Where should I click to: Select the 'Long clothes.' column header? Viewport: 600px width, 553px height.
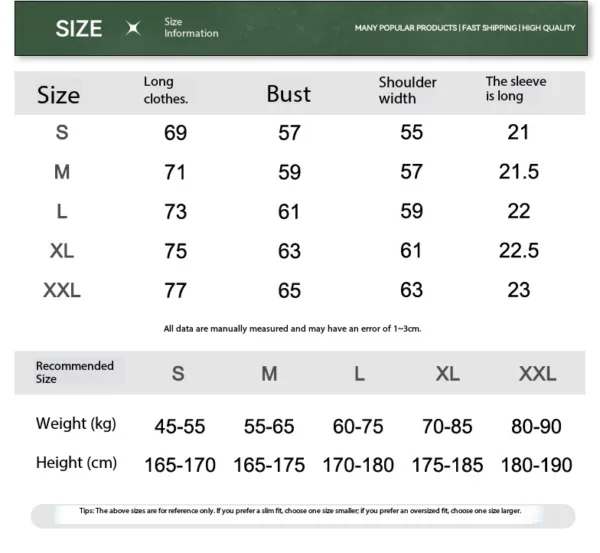point(165,90)
